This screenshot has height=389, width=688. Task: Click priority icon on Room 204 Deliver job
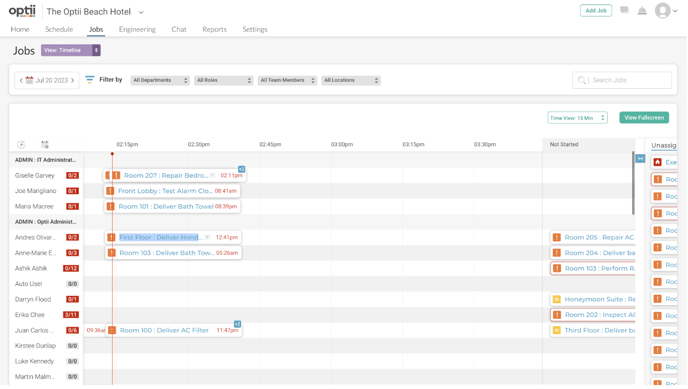557,253
